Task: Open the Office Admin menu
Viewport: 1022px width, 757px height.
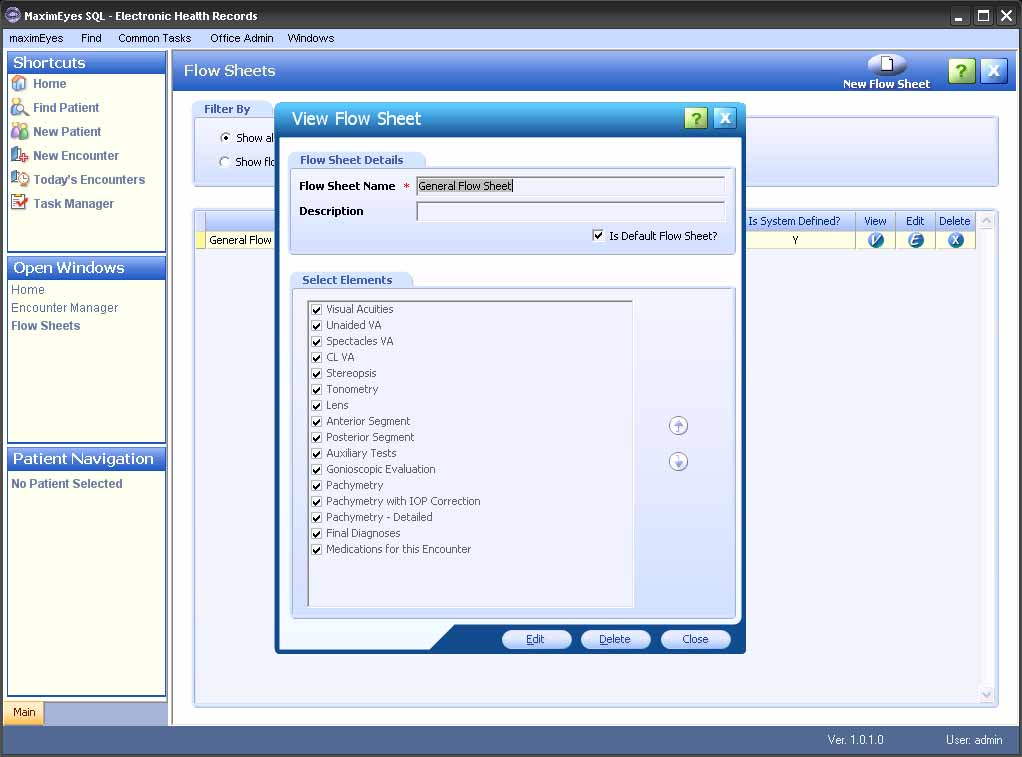Action: [x=242, y=38]
